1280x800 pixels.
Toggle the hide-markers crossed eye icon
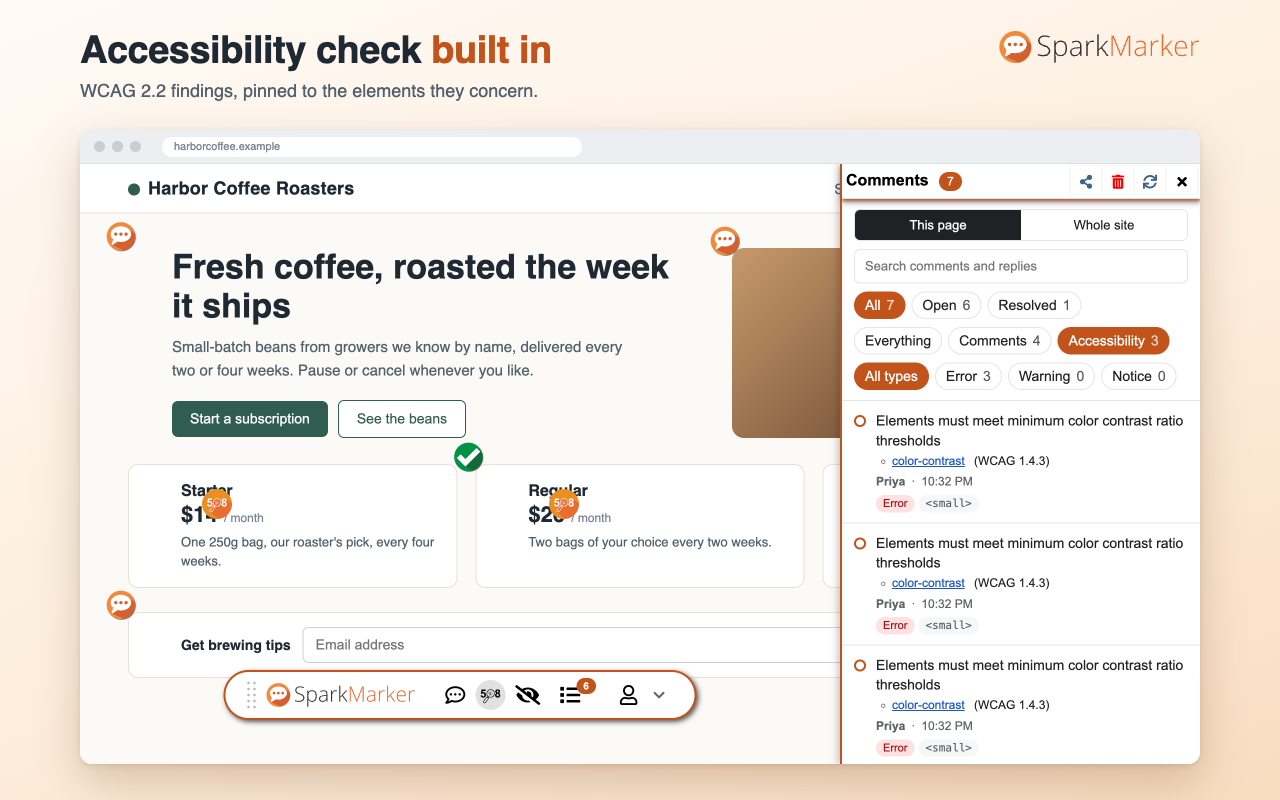pos(528,695)
